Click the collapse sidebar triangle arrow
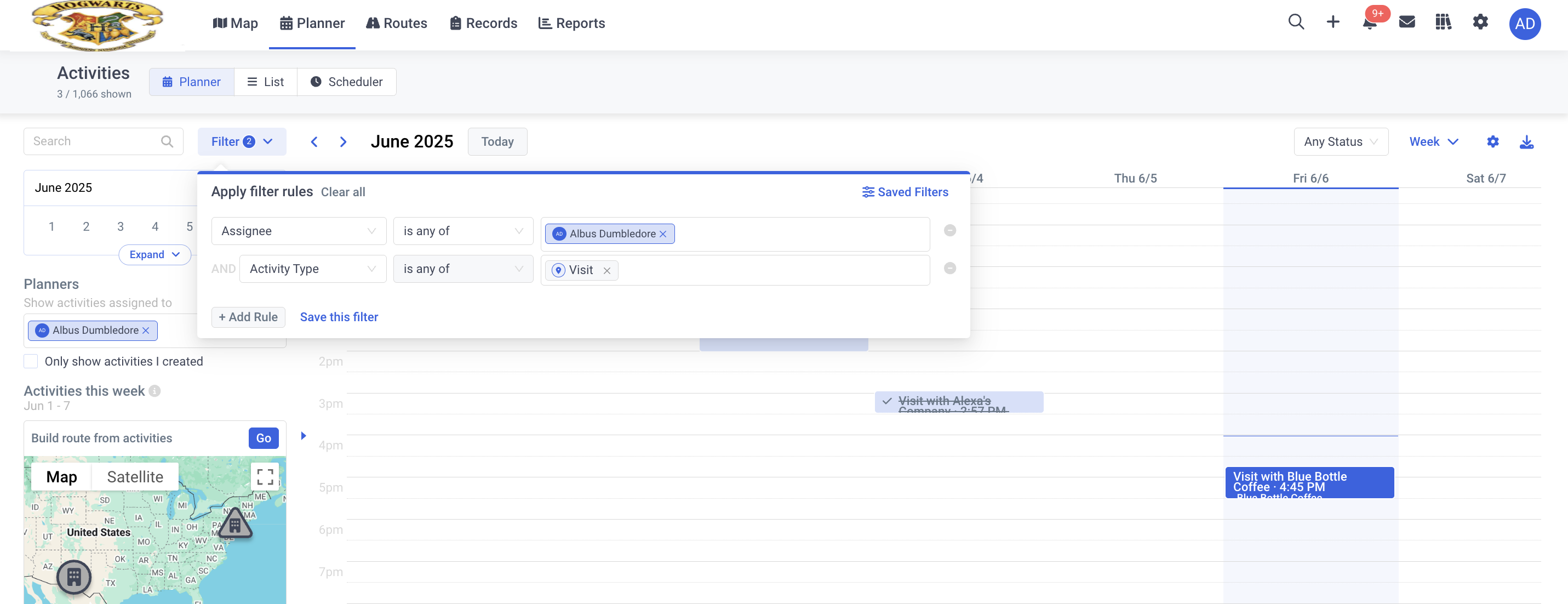1568x604 pixels. click(x=303, y=436)
